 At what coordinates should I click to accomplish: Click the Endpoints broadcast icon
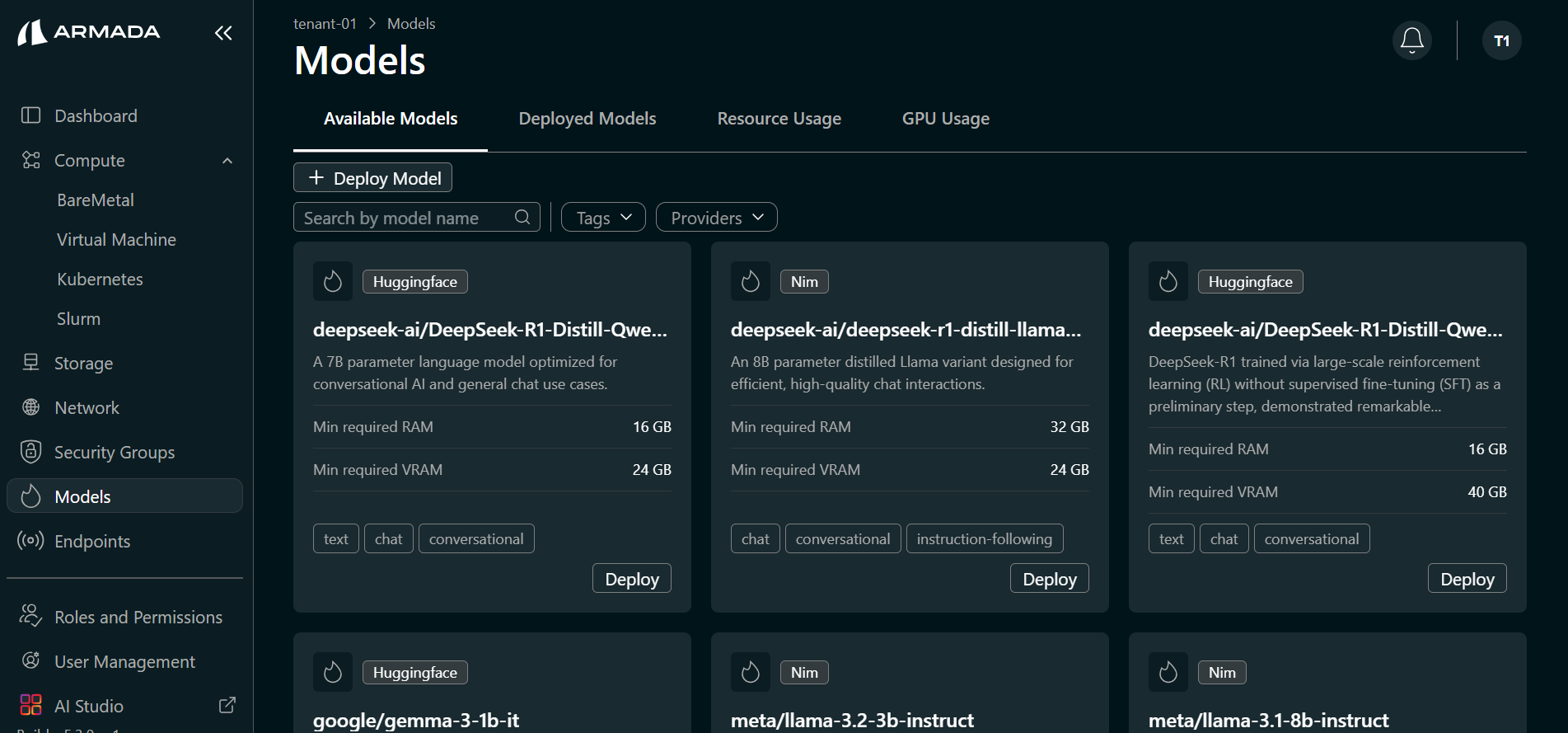[30, 541]
